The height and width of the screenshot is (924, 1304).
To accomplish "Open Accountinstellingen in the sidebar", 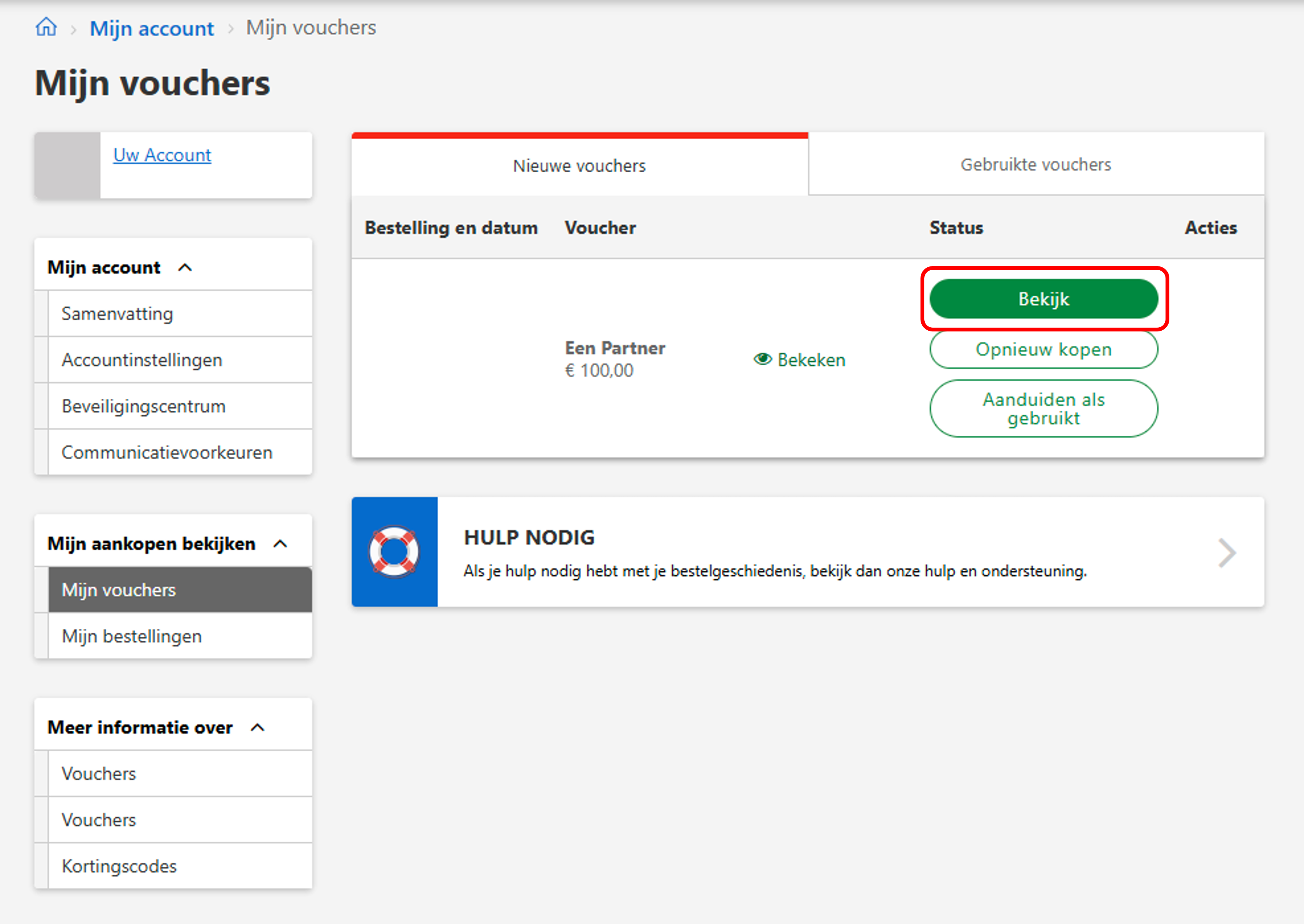I will [x=180, y=360].
